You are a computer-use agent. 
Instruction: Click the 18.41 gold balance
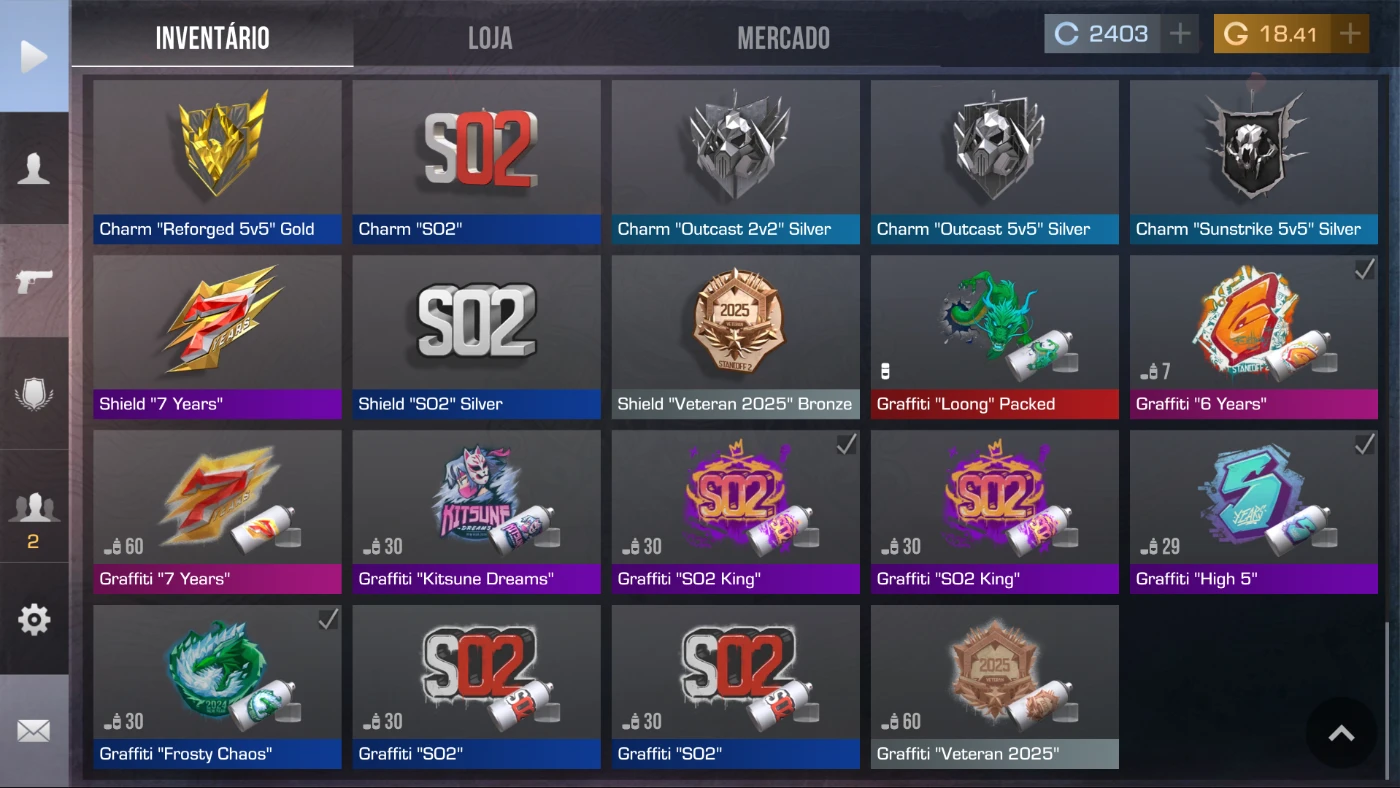[1273, 34]
